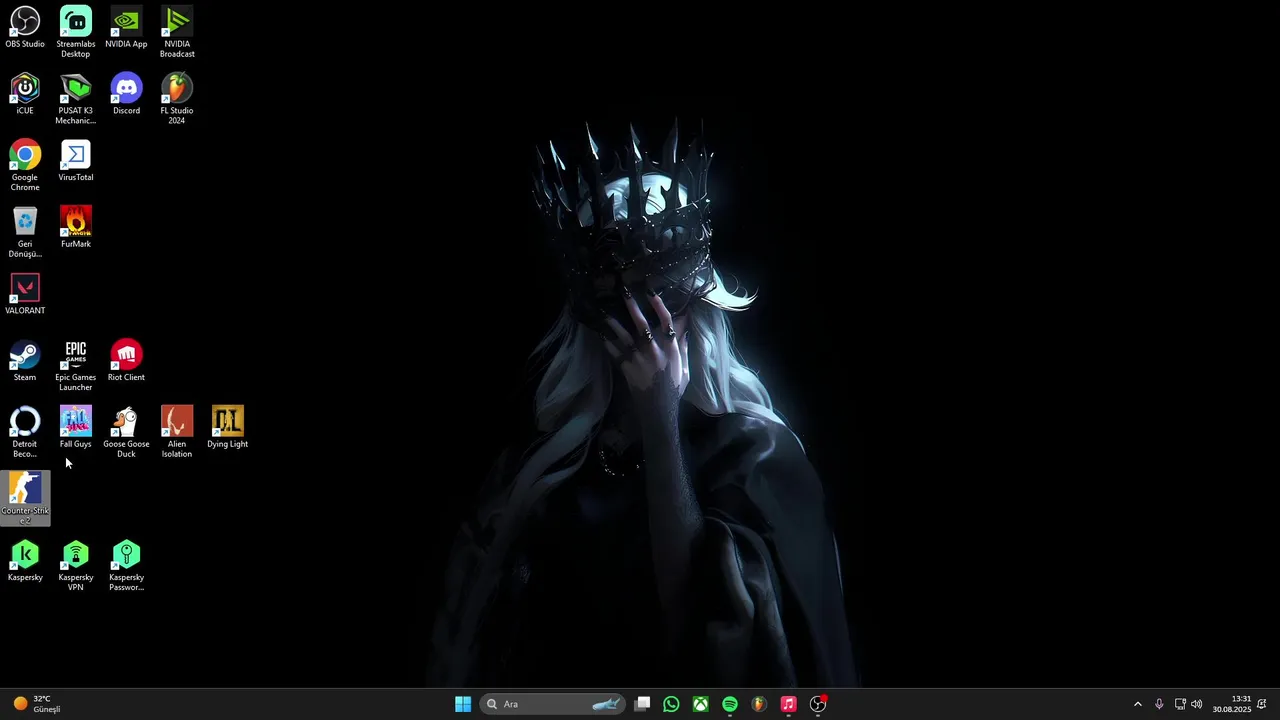Open WhatsApp from the taskbar
Image resolution: width=1280 pixels, height=720 pixels.
(x=671, y=704)
